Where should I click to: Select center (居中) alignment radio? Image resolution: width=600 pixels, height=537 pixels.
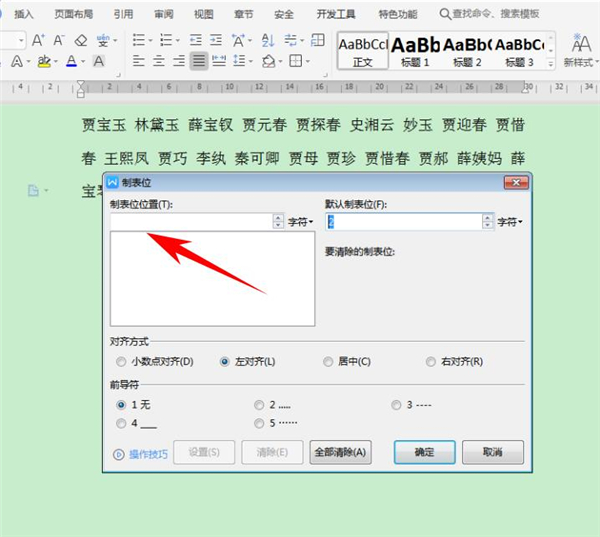328,362
